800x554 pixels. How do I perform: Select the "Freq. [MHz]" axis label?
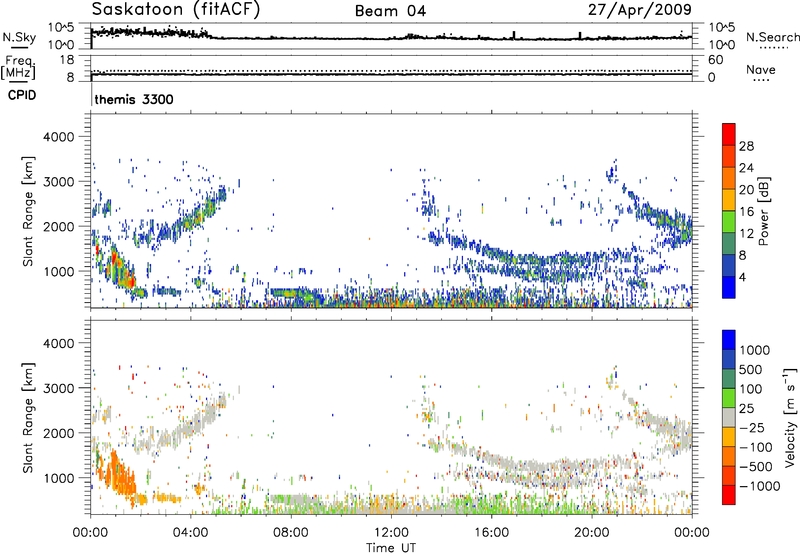tap(18, 67)
